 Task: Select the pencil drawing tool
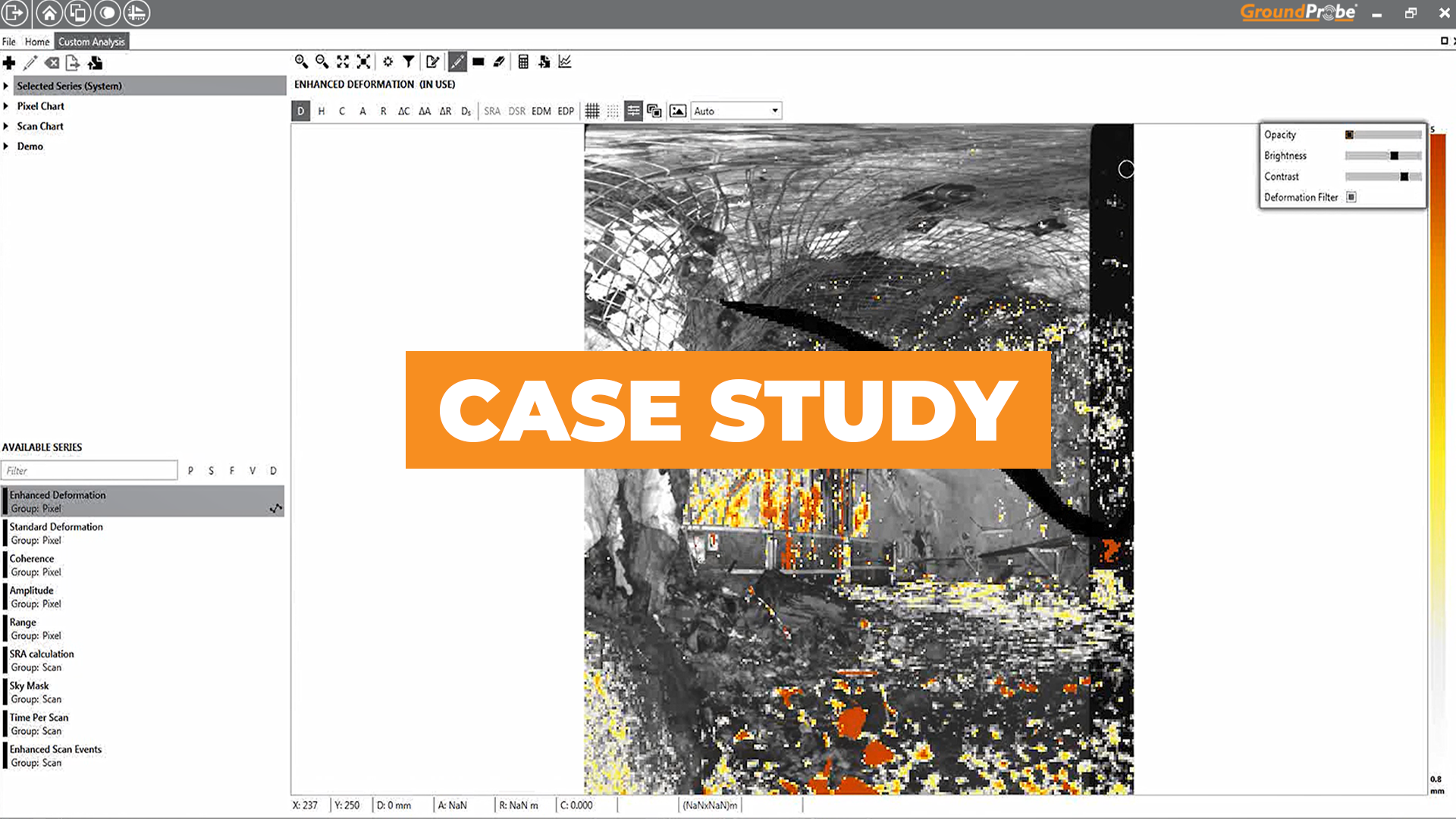click(457, 61)
